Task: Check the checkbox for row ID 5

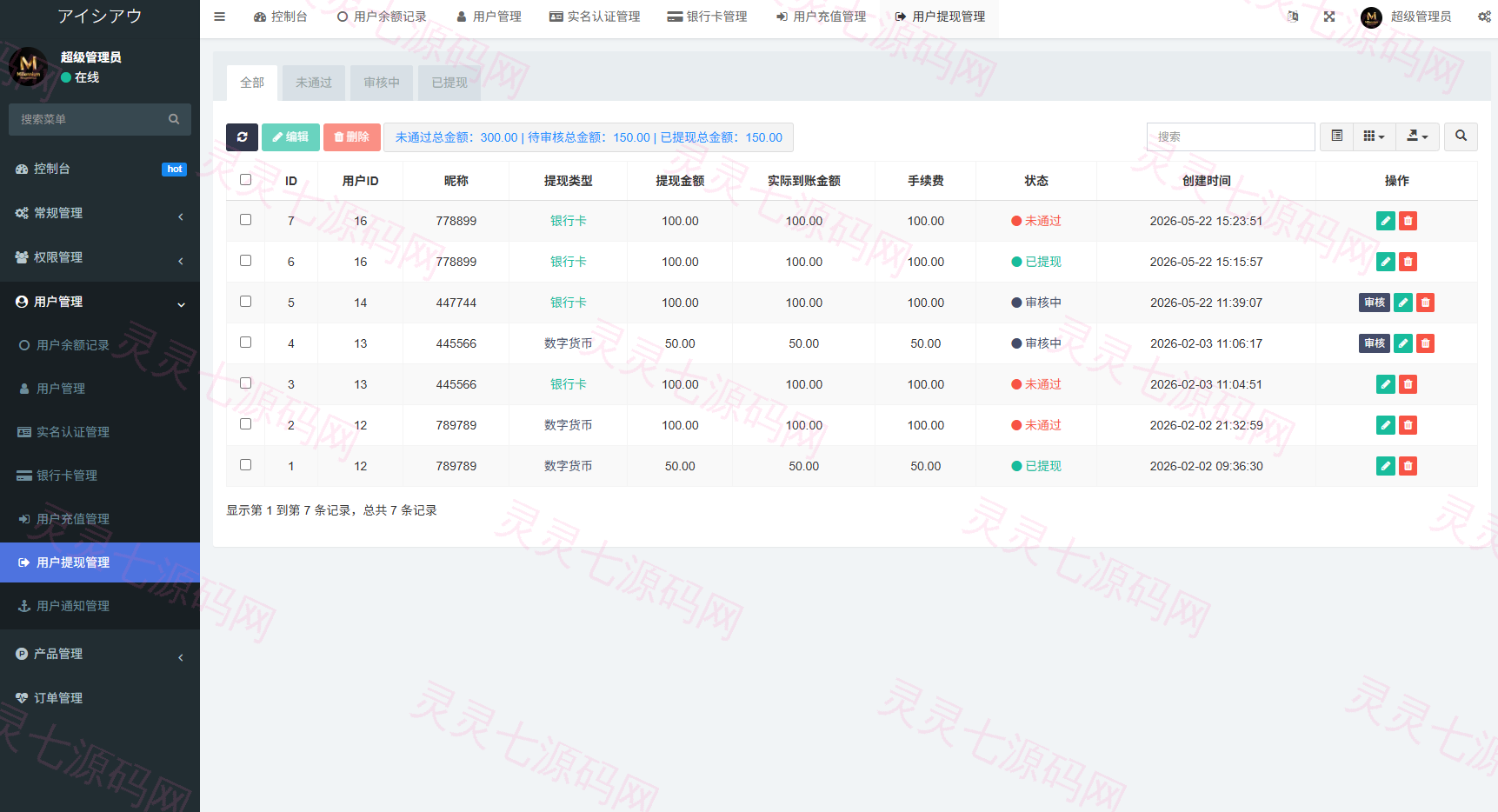Action: [x=246, y=302]
